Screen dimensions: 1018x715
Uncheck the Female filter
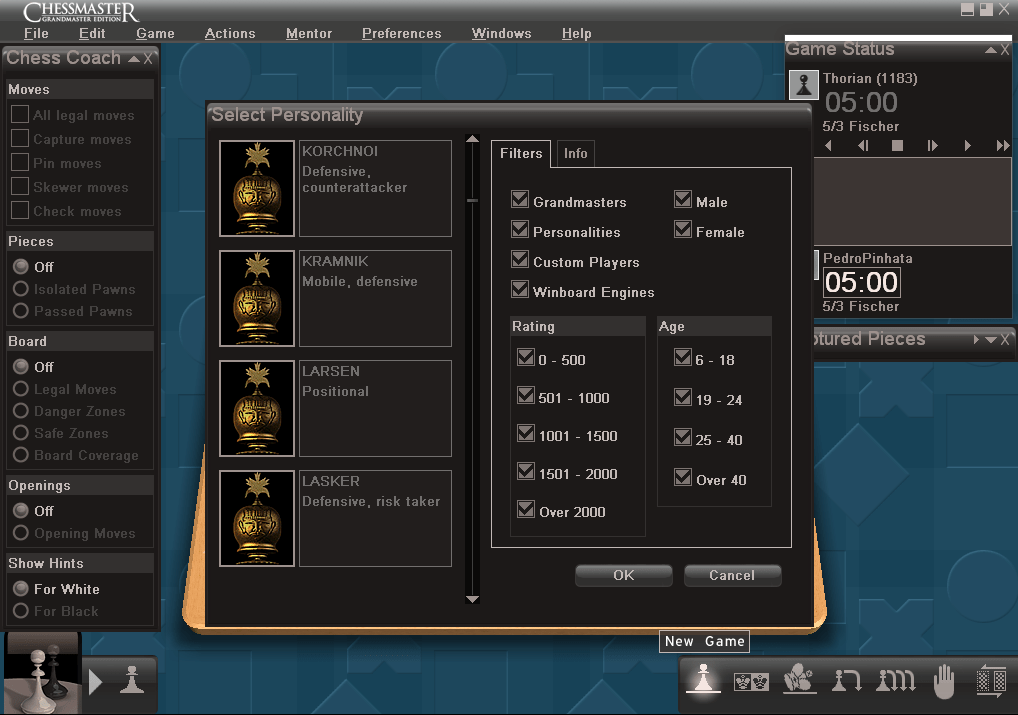coord(683,229)
